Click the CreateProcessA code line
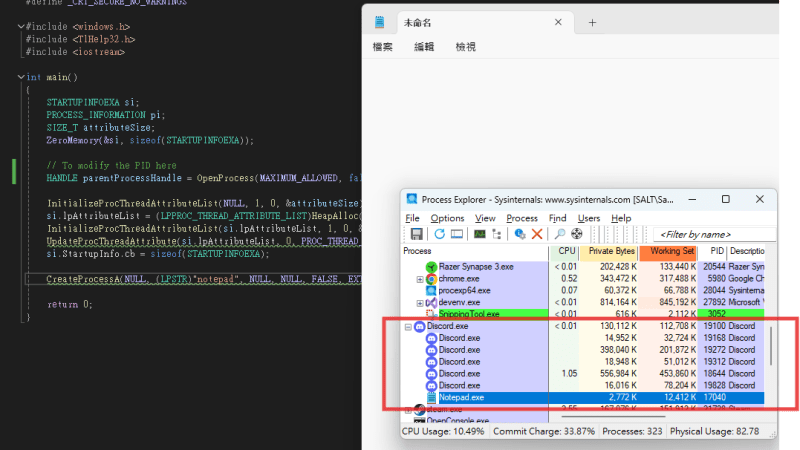 (x=204, y=279)
